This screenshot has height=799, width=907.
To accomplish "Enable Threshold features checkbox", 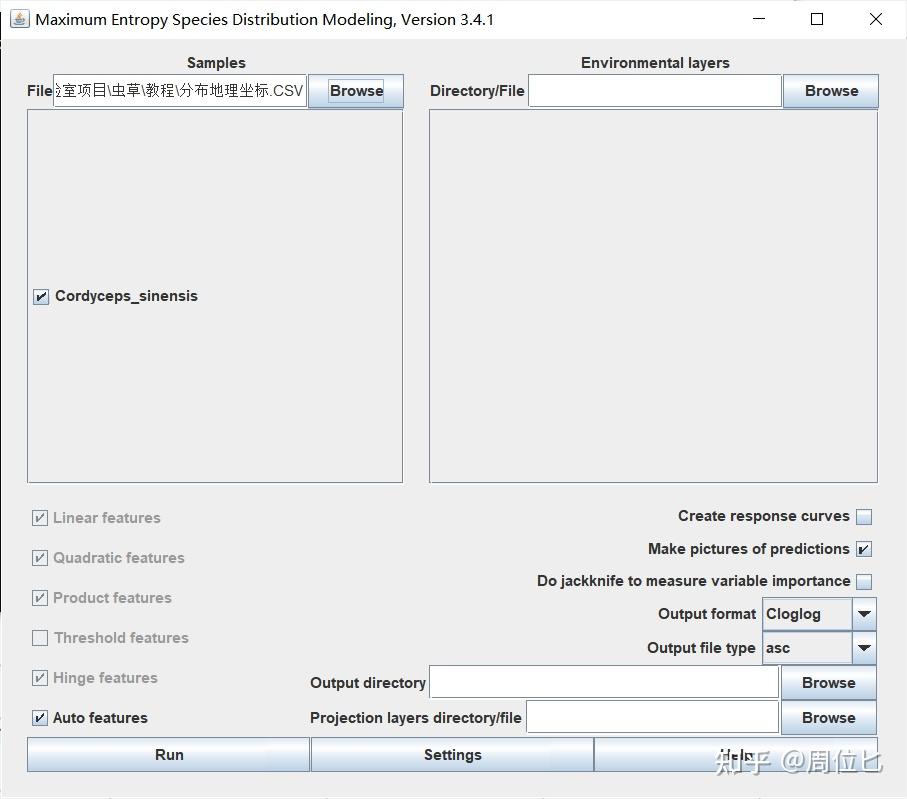I will [39, 638].
